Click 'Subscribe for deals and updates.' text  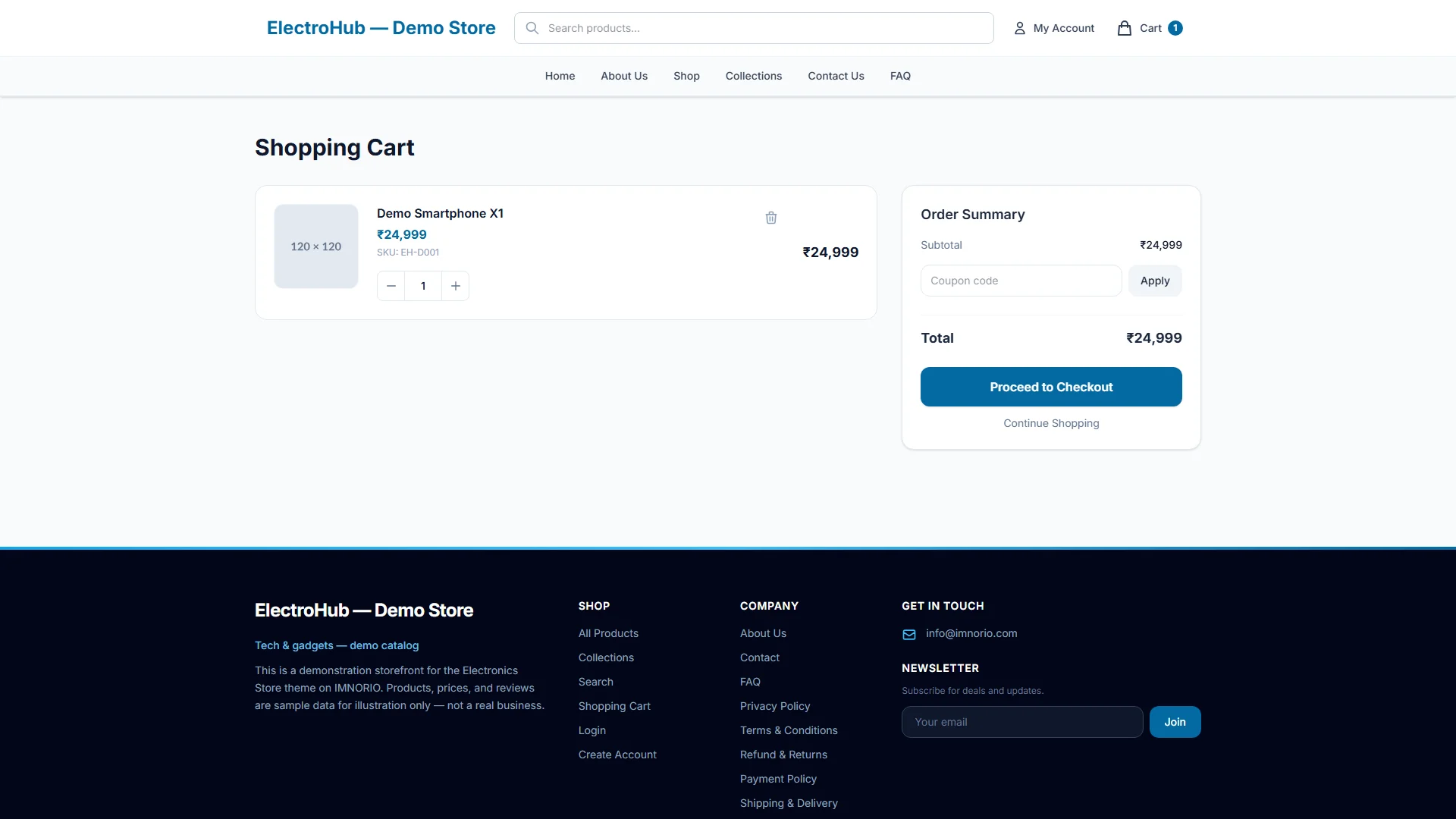pos(972,691)
